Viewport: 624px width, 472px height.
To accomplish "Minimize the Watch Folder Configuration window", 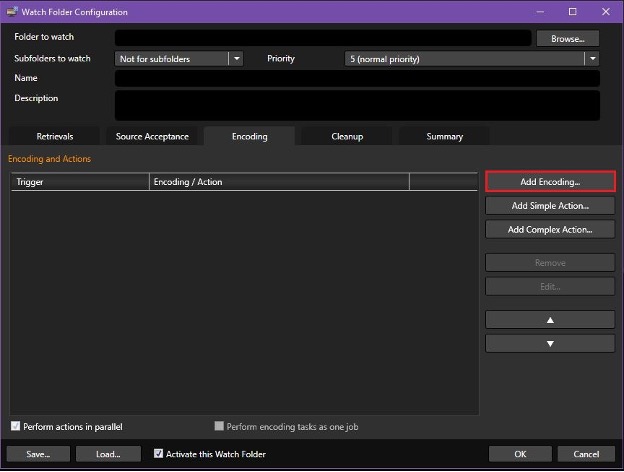I will point(540,12).
